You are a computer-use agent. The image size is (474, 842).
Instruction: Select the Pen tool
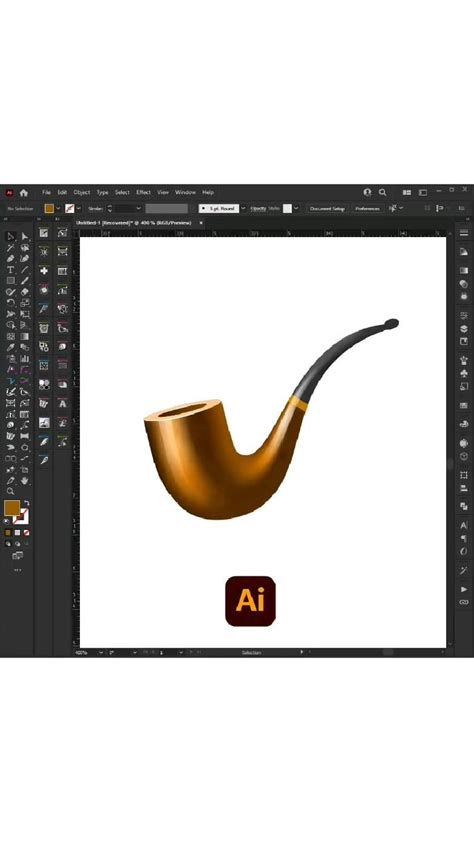tap(11, 258)
